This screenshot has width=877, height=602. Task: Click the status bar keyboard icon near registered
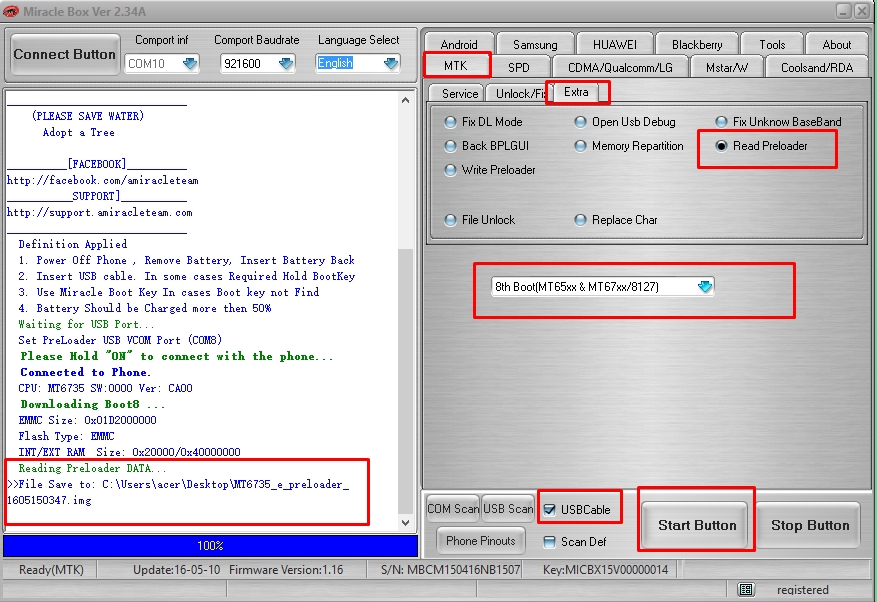746,589
